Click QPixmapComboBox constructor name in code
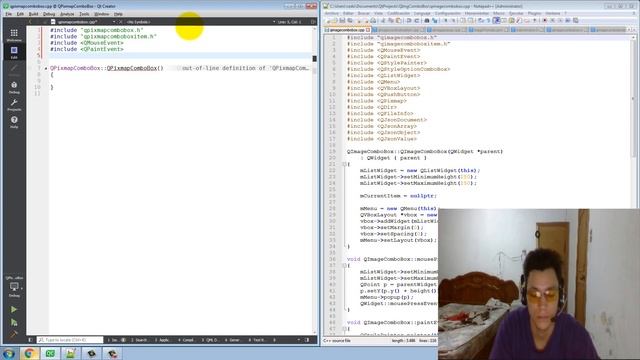The height and width of the screenshot is (360, 640). click(x=132, y=68)
